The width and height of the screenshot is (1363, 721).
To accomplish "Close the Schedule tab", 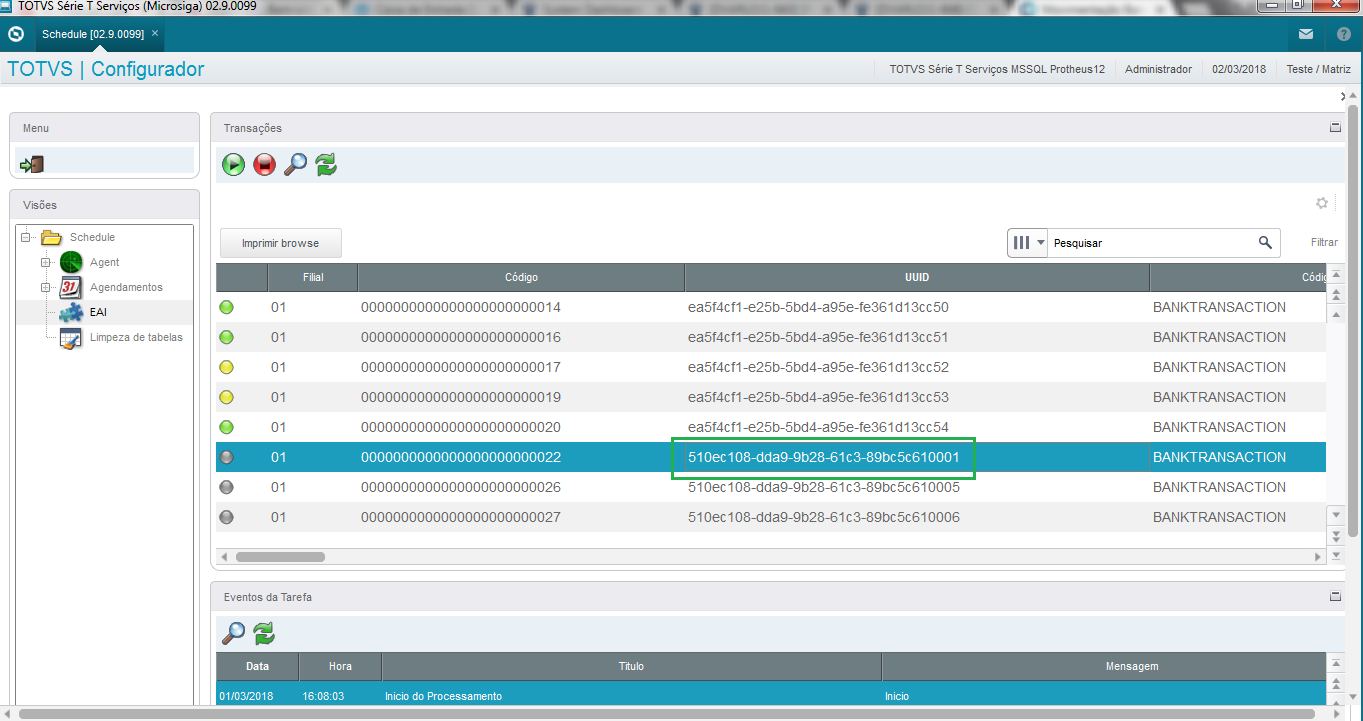I will (155, 34).
